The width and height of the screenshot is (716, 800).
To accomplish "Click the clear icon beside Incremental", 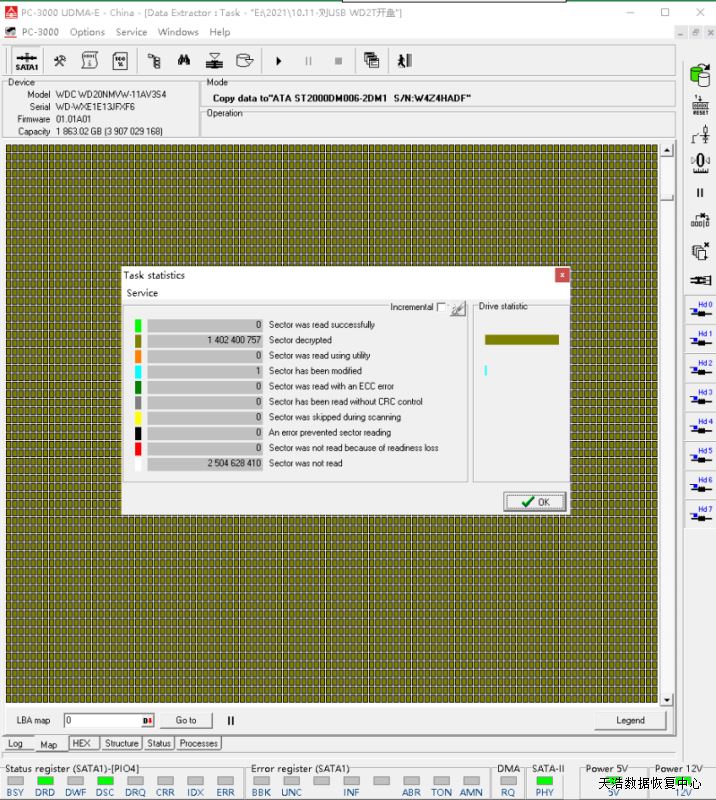I will 458,309.
